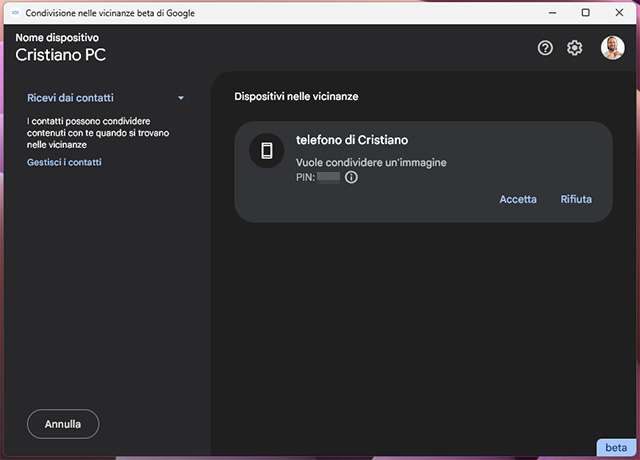640x460 pixels.
Task: Click the app icon in title bar
Action: click(15, 12)
